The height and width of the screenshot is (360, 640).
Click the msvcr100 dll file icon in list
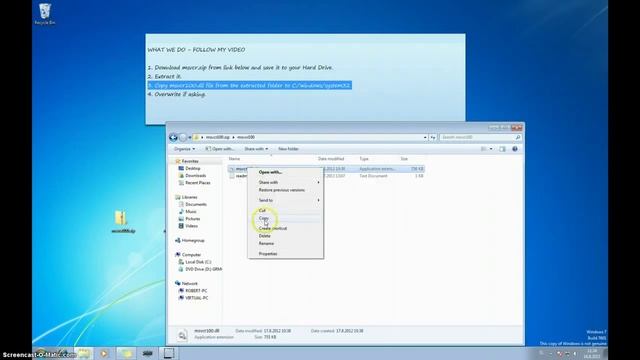coord(232,169)
